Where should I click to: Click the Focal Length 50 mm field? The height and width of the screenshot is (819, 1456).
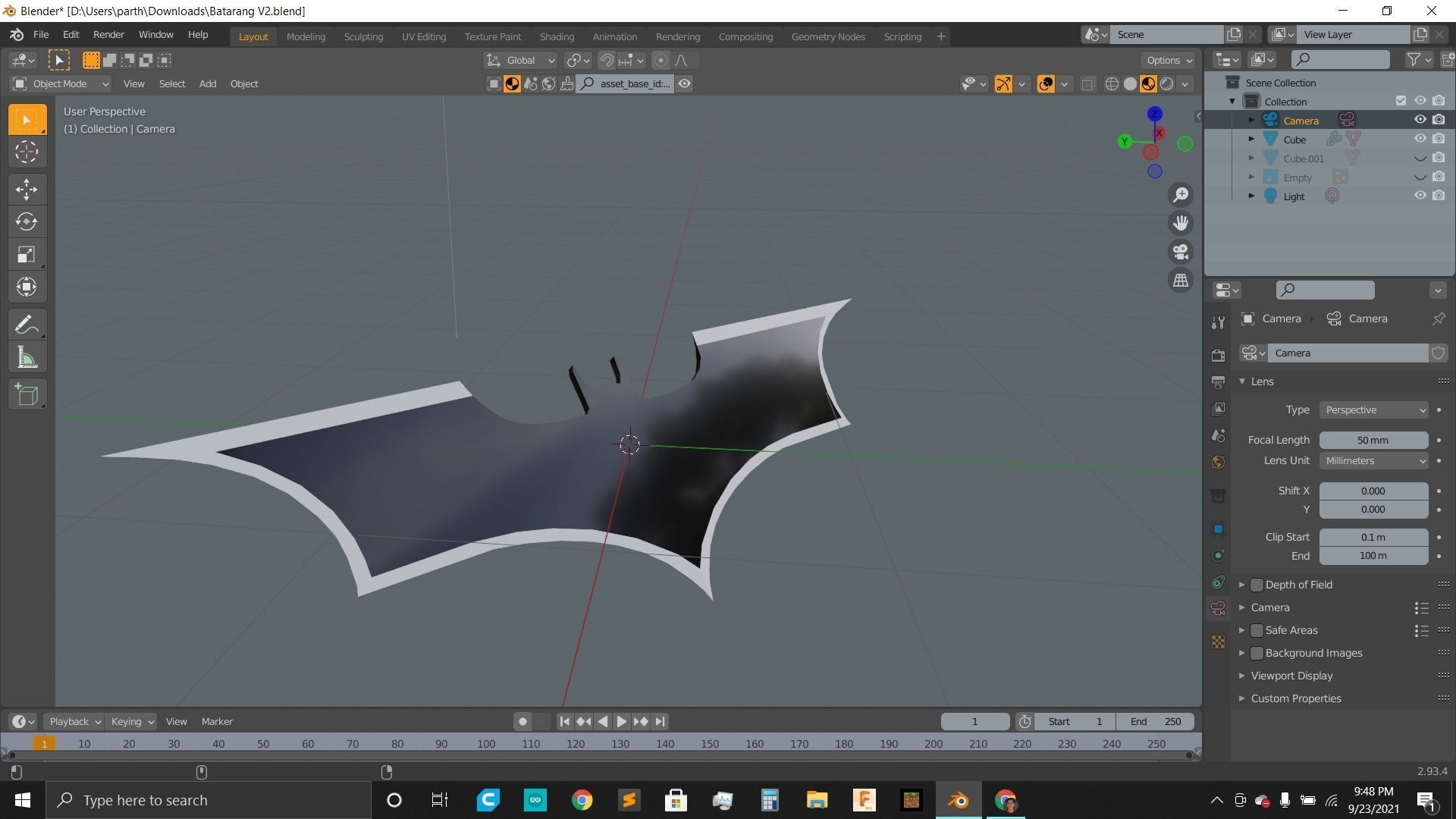coord(1373,441)
